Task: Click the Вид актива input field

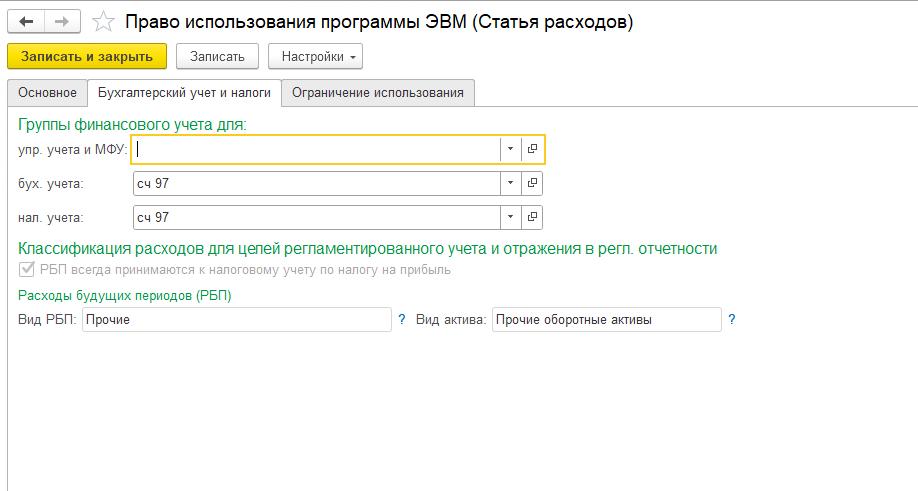Action: [606, 319]
